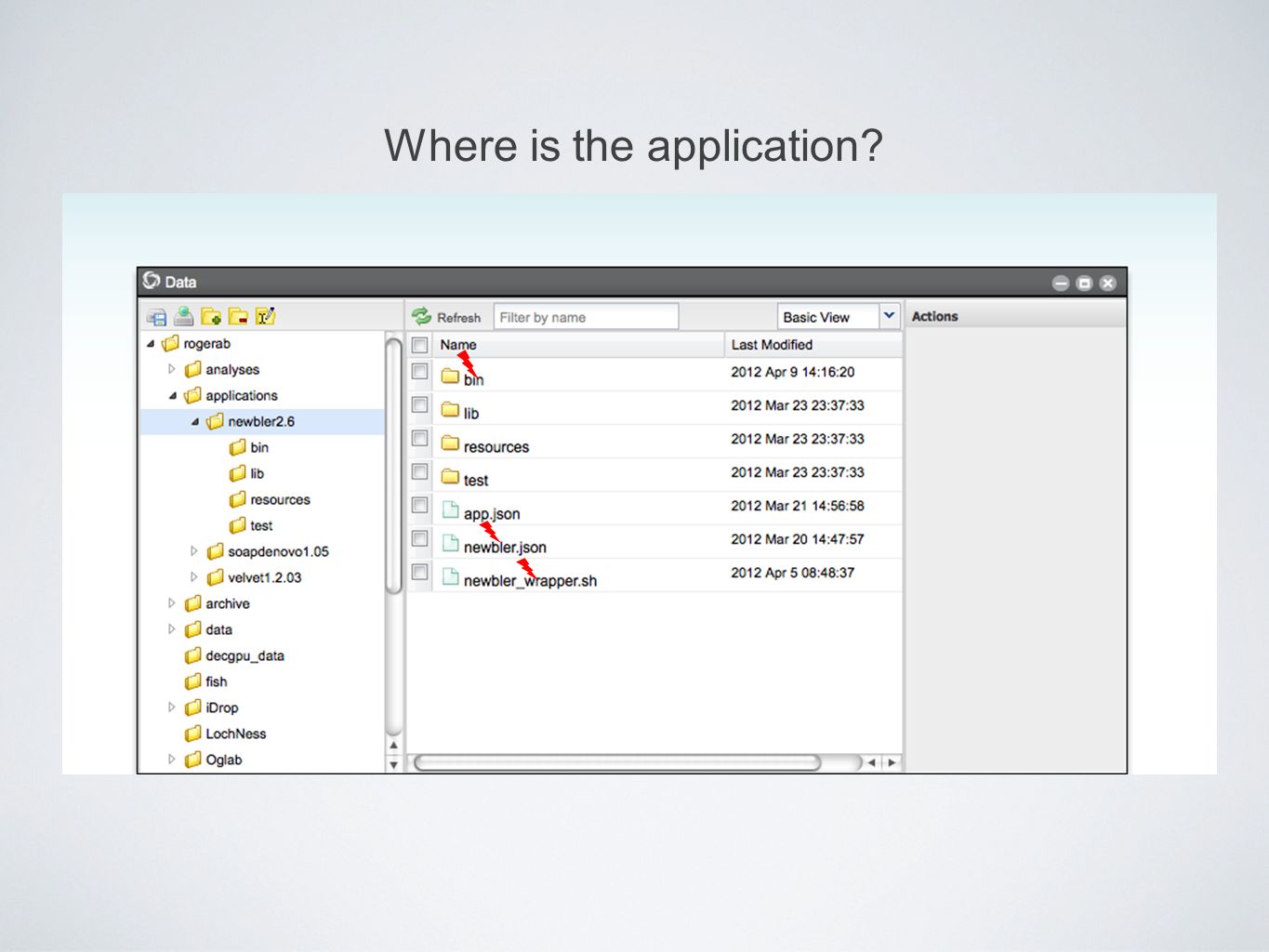The image size is (1269, 952).
Task: Click the file list scroll-right arrow
Action: 892,762
